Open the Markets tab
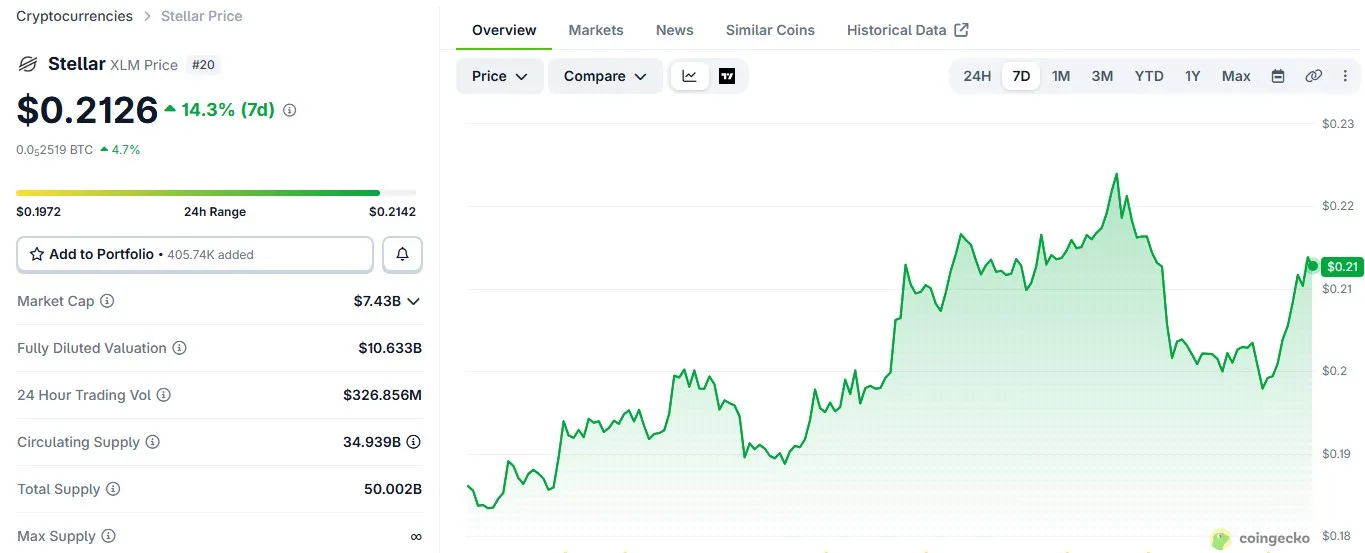Viewport: 1365px width, 553px height. click(596, 30)
